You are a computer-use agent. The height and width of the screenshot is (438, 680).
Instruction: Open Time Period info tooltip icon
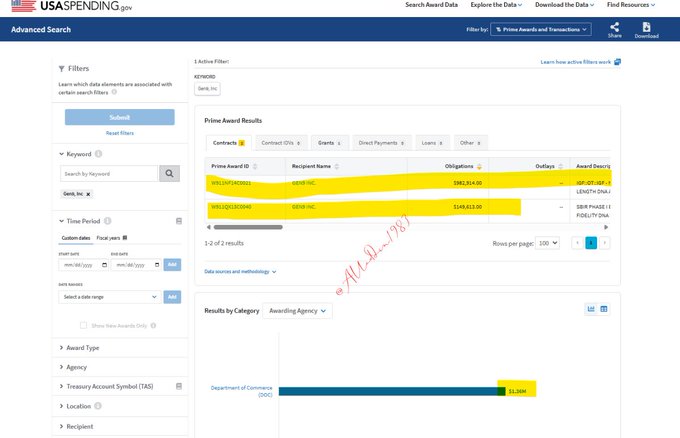click(108, 220)
